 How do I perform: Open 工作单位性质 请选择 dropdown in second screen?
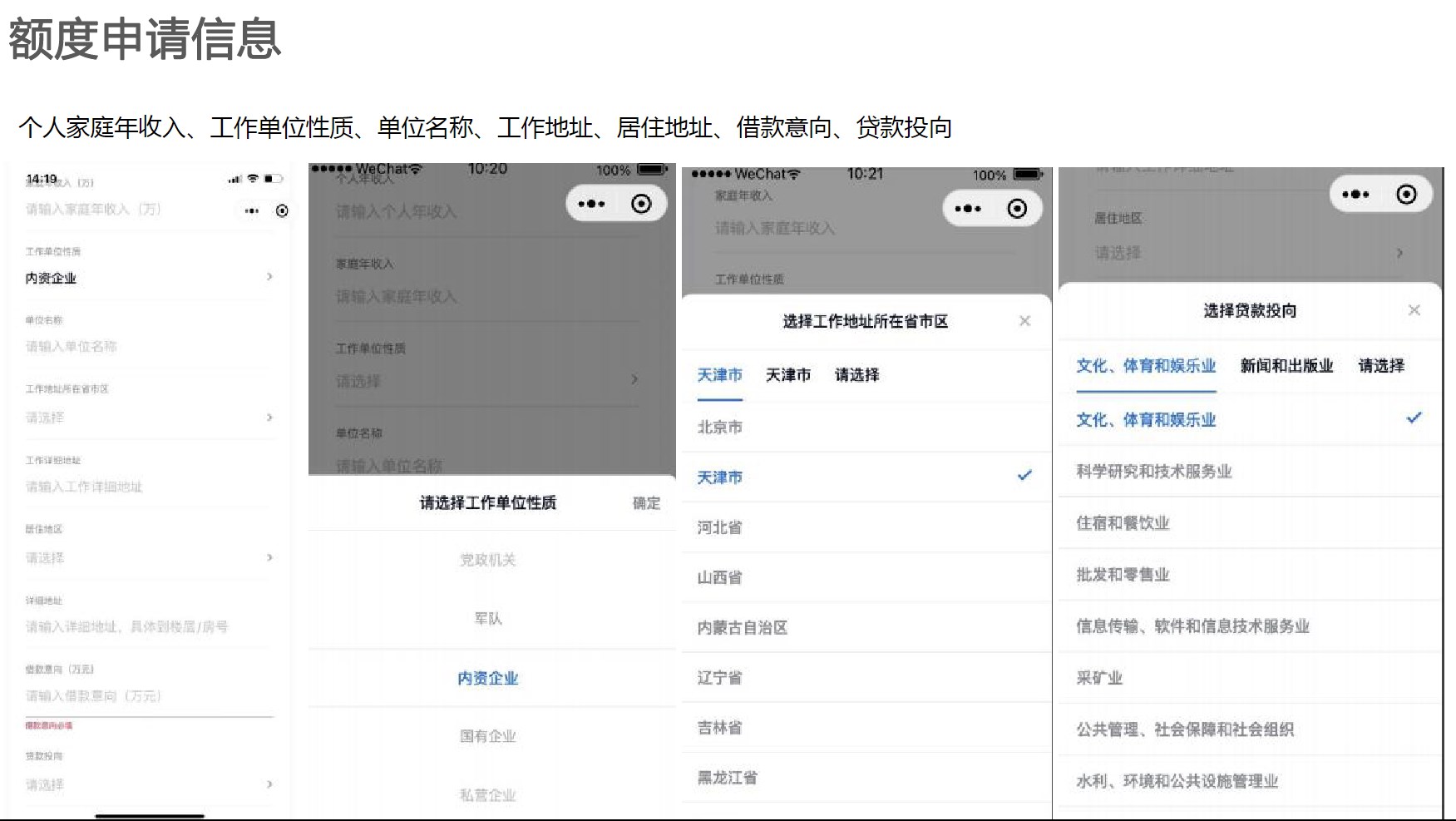[x=487, y=381]
